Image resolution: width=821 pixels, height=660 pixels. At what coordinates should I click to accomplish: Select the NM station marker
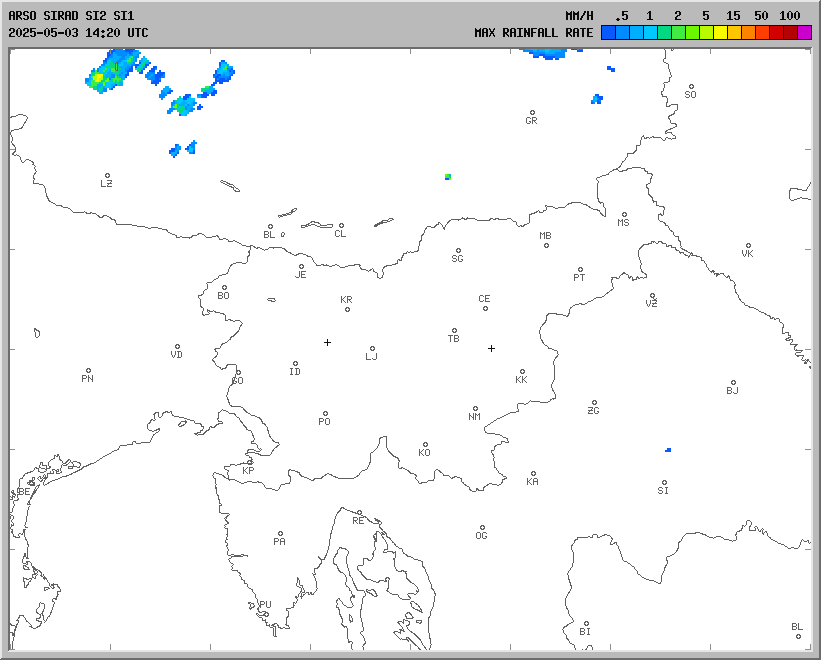point(475,409)
